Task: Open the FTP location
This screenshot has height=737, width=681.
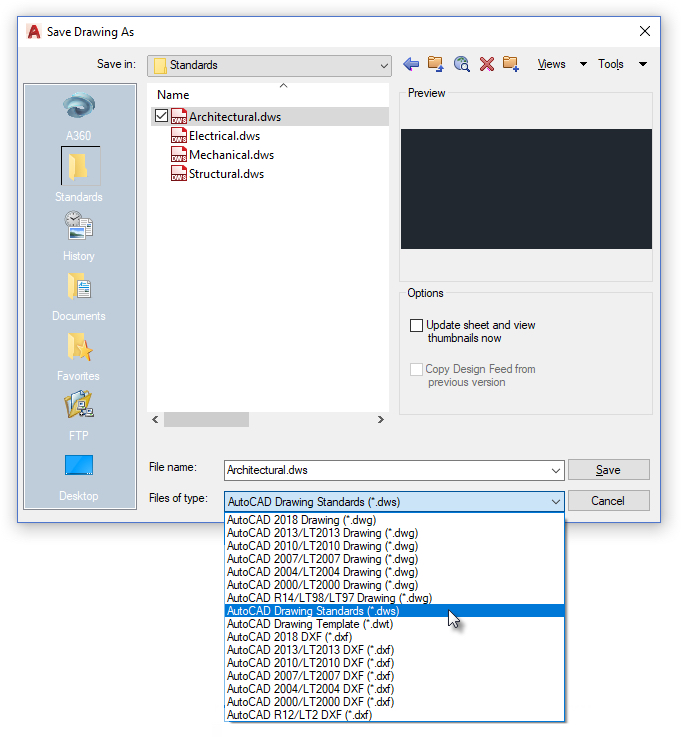Action: tap(78, 416)
